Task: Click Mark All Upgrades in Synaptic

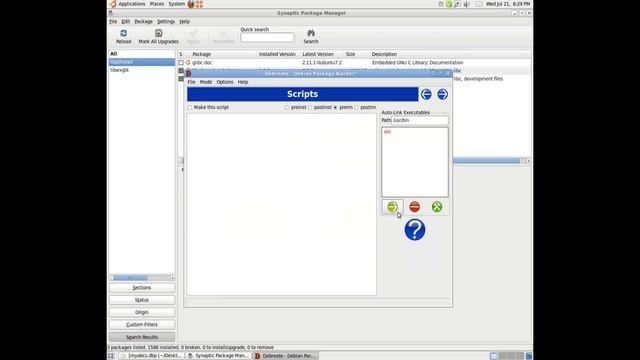Action: click(158, 36)
